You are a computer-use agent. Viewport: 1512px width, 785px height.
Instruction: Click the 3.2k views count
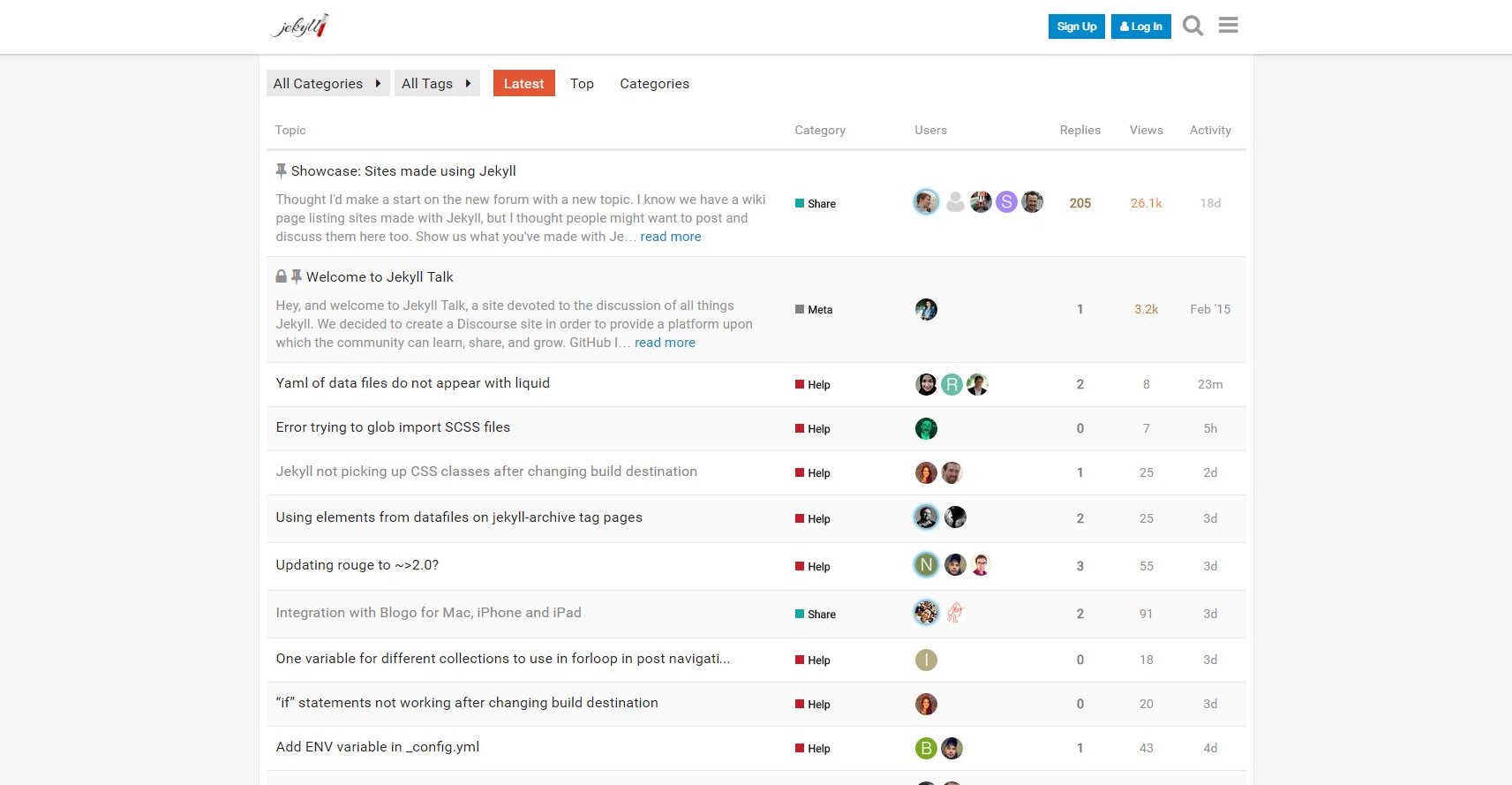pyautogui.click(x=1147, y=309)
